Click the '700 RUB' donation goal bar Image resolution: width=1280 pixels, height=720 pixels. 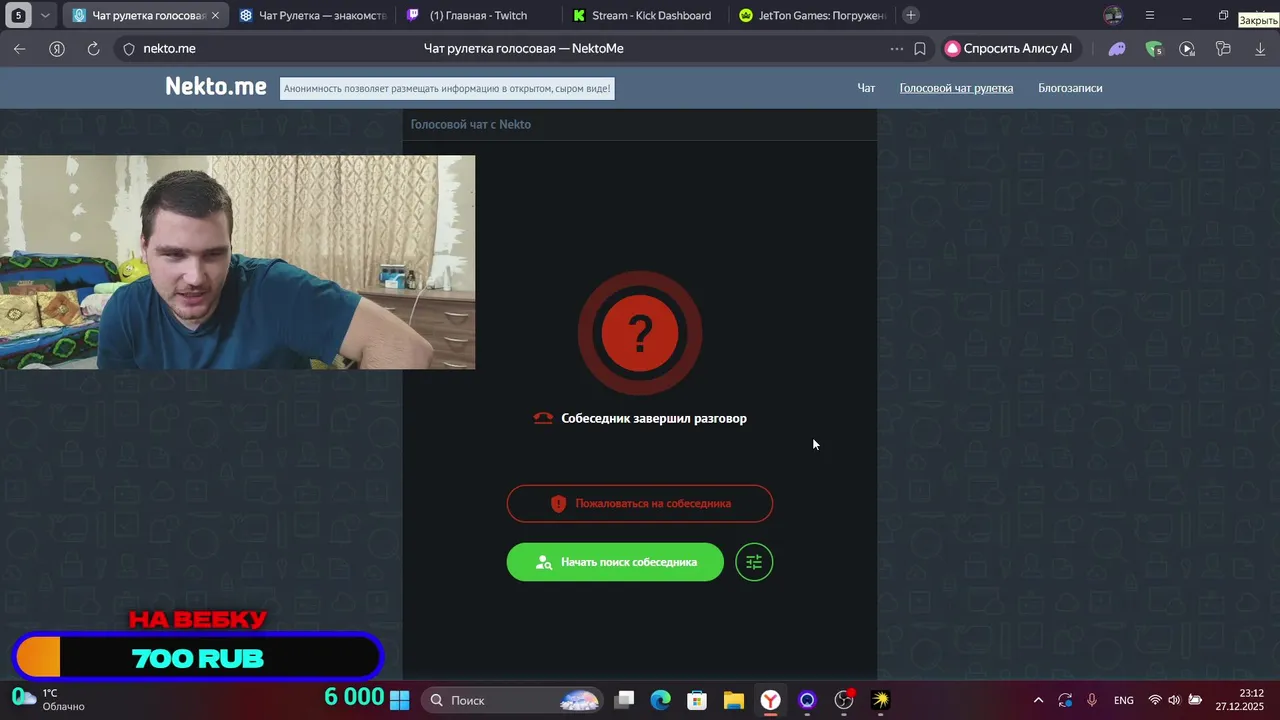point(198,658)
